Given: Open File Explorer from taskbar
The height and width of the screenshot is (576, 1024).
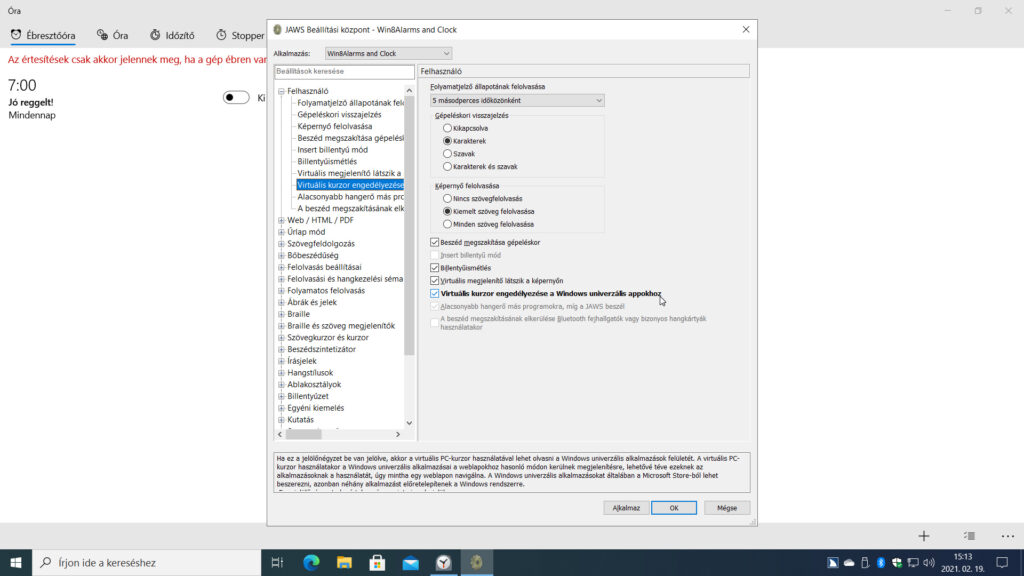Looking at the screenshot, I should tap(344, 562).
